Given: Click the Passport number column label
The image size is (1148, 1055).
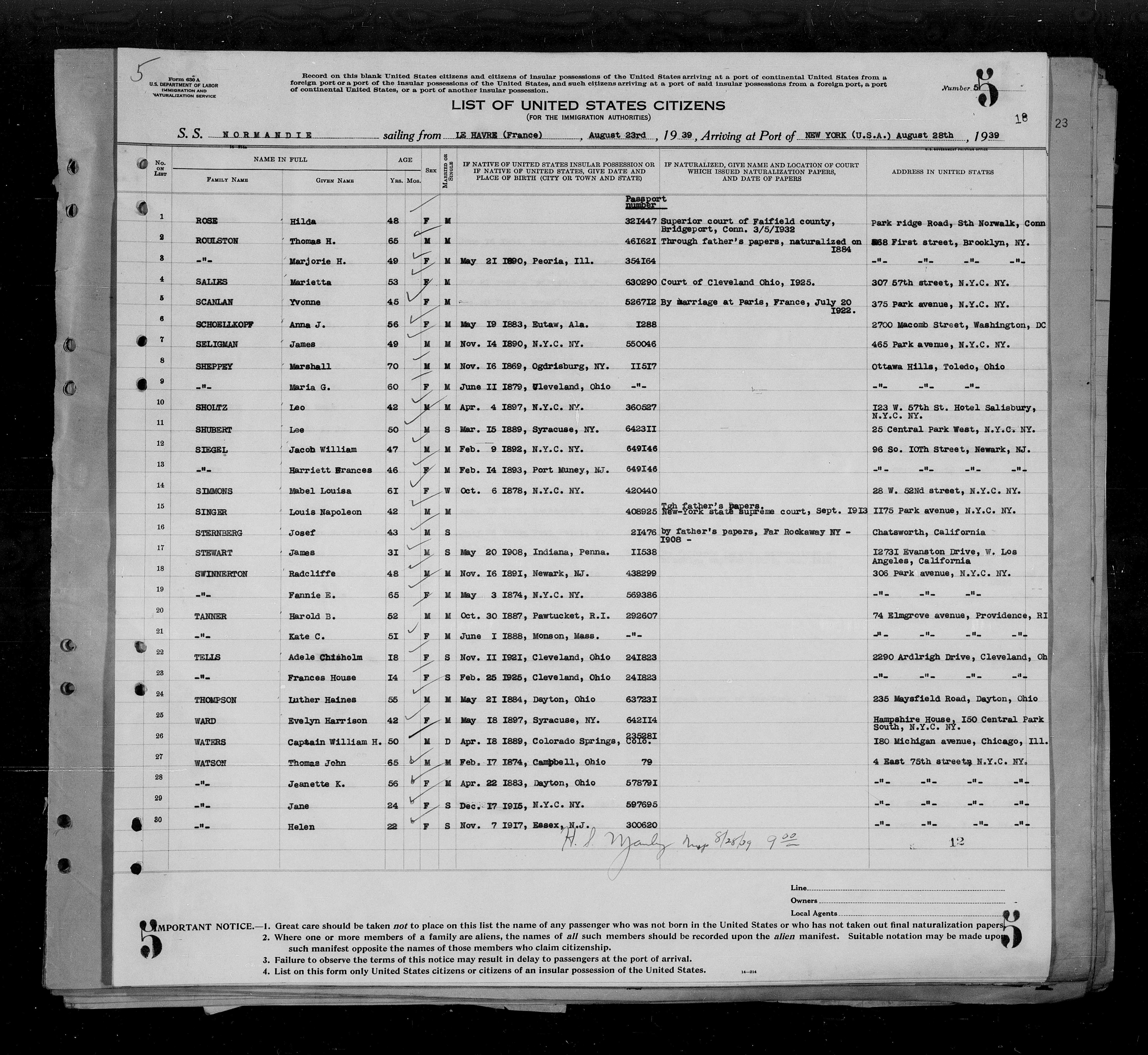Looking at the screenshot, I should [645, 202].
